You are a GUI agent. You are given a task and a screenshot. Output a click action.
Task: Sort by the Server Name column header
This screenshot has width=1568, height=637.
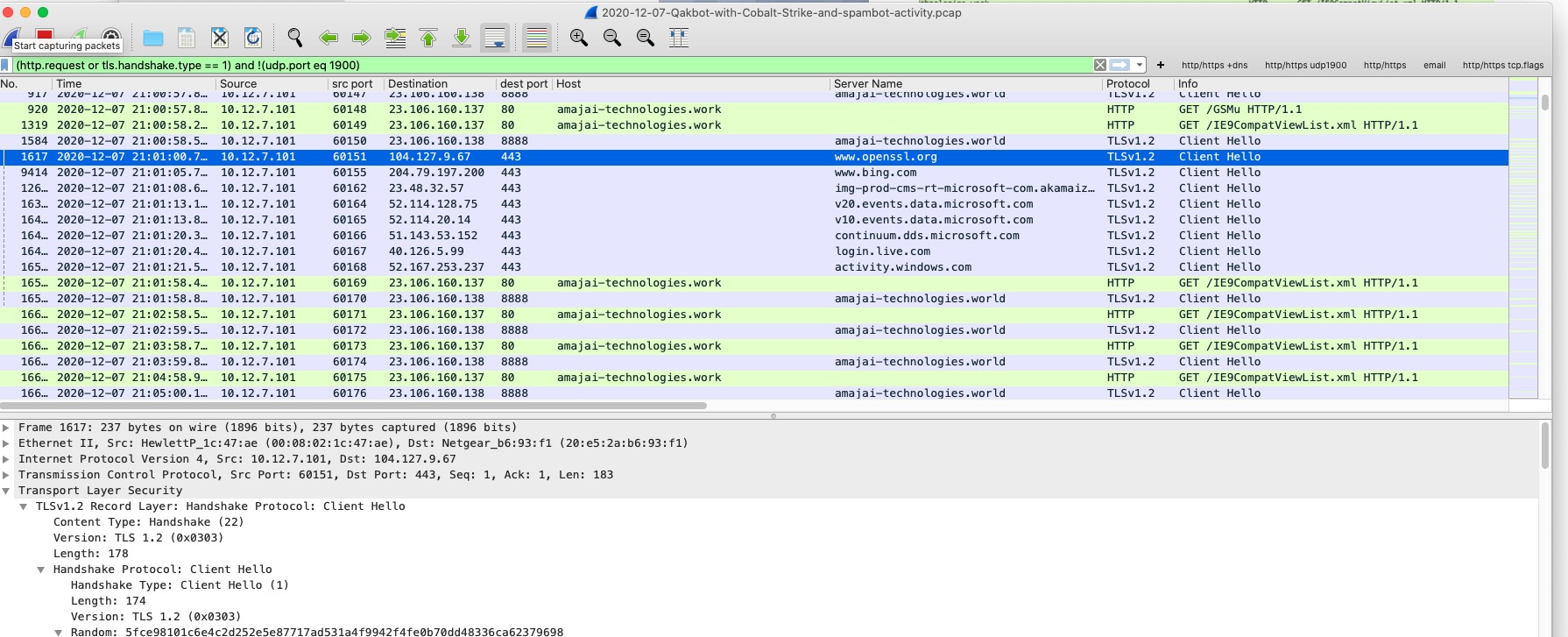[965, 84]
